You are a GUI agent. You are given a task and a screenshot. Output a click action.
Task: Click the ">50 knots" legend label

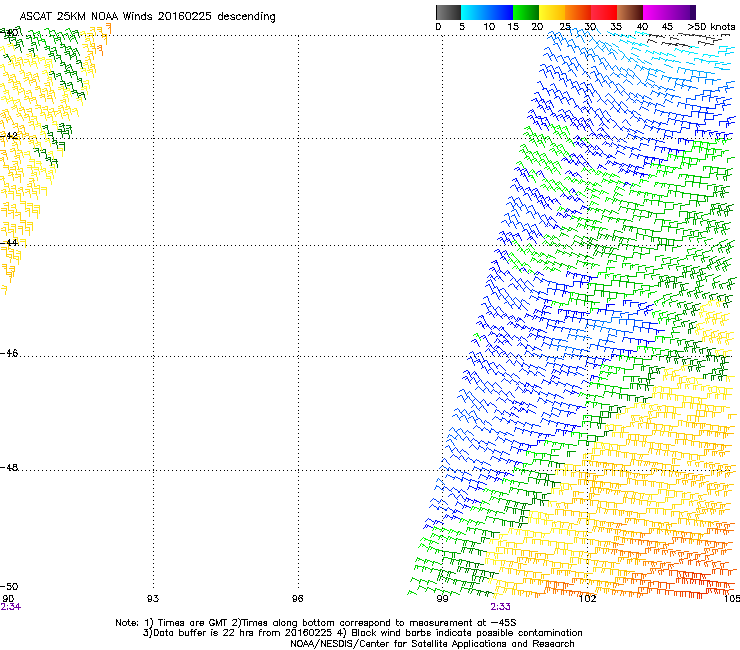(x=711, y=27)
